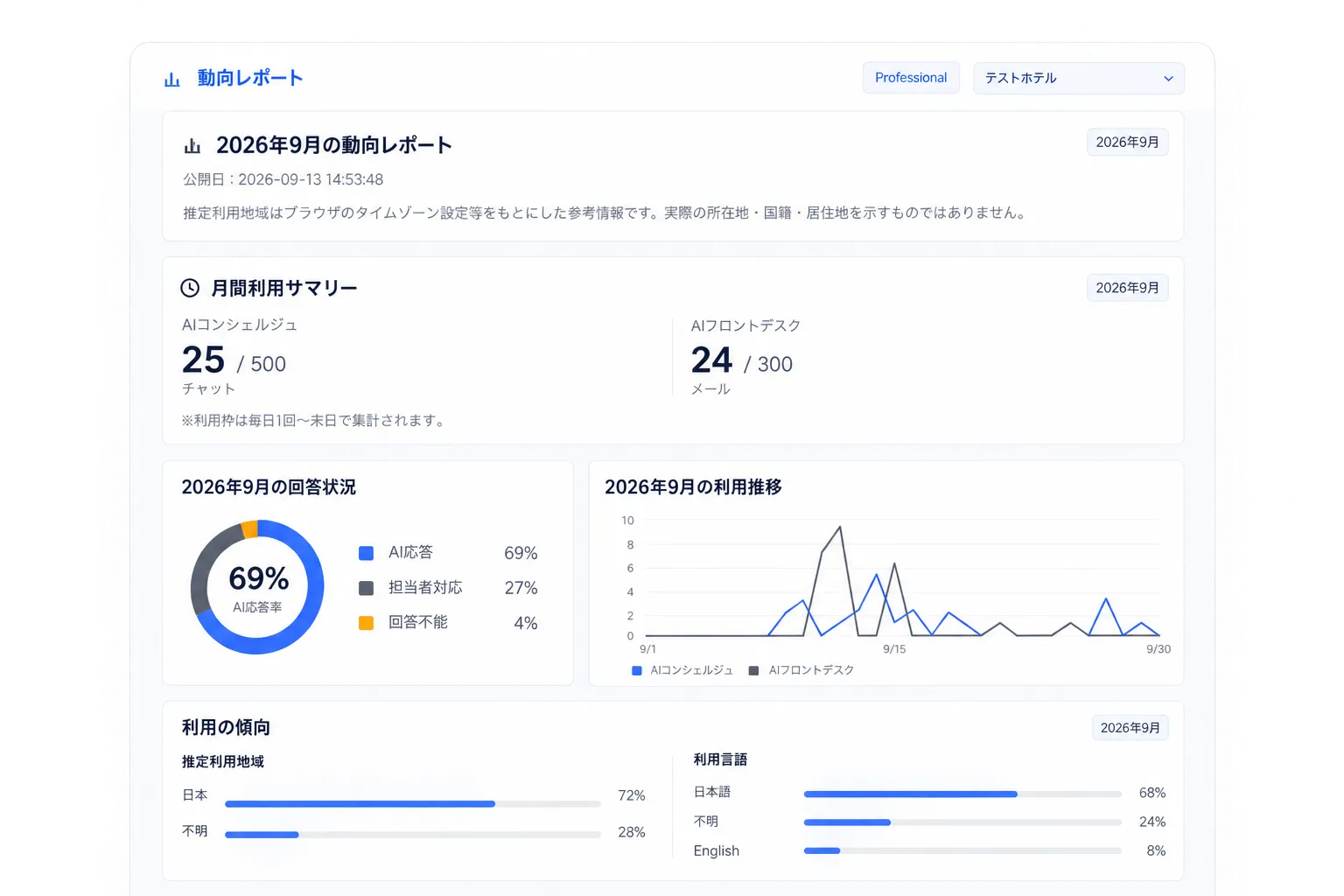Click the orange 回答不能 legend swatch
The height and width of the screenshot is (896, 1344).
click(x=367, y=623)
